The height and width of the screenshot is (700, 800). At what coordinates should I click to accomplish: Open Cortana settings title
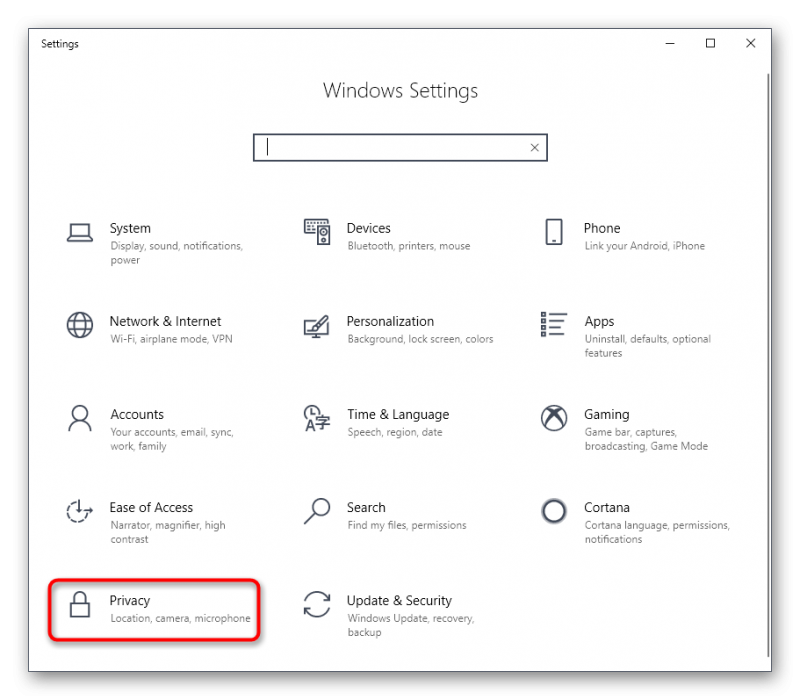(607, 508)
